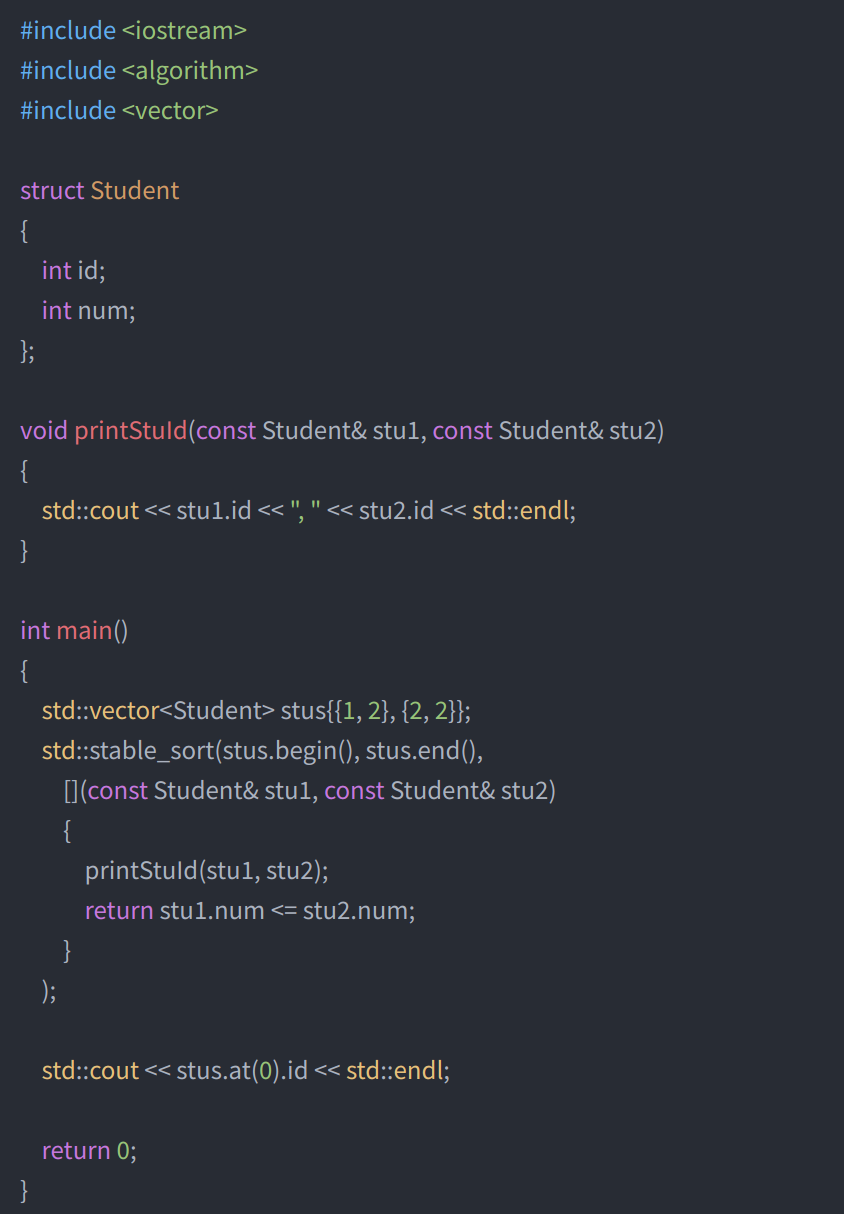The height and width of the screenshot is (1214, 844).
Task: Click the std::endl in printStuId
Action: 523,511
